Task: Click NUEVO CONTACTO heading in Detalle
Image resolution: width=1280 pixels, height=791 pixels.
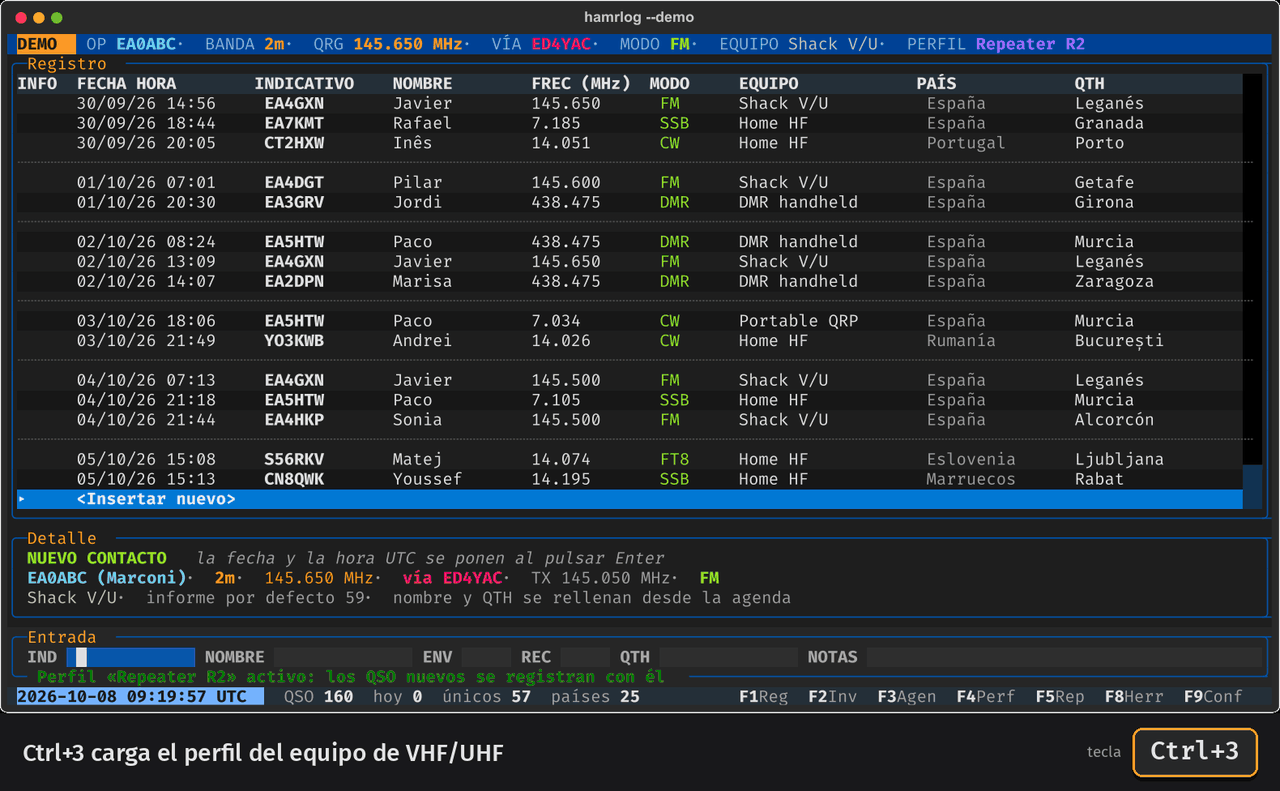Action: coord(97,558)
